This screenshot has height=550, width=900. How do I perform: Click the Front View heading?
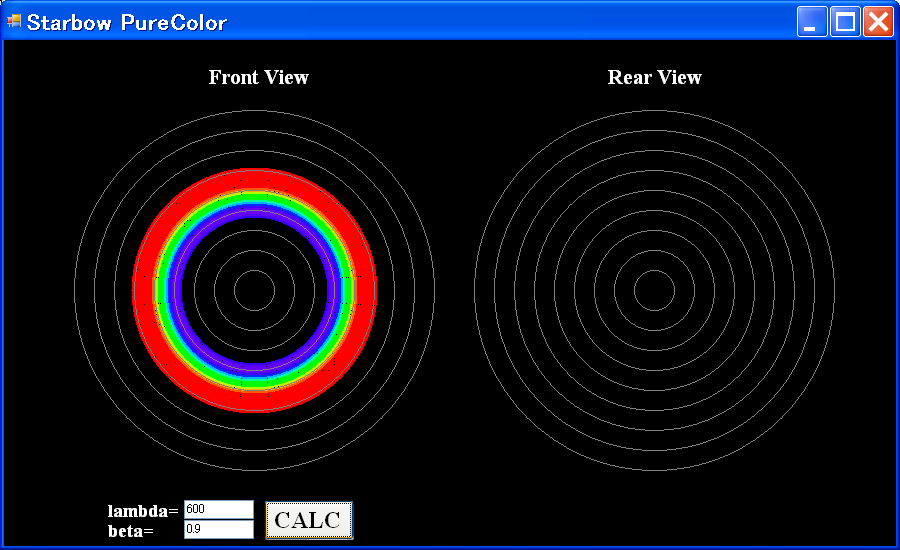coord(258,77)
